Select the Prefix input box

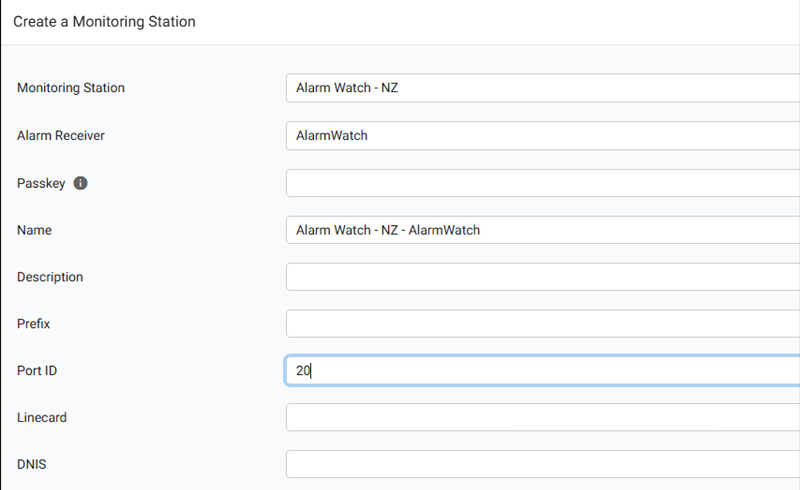coord(542,324)
